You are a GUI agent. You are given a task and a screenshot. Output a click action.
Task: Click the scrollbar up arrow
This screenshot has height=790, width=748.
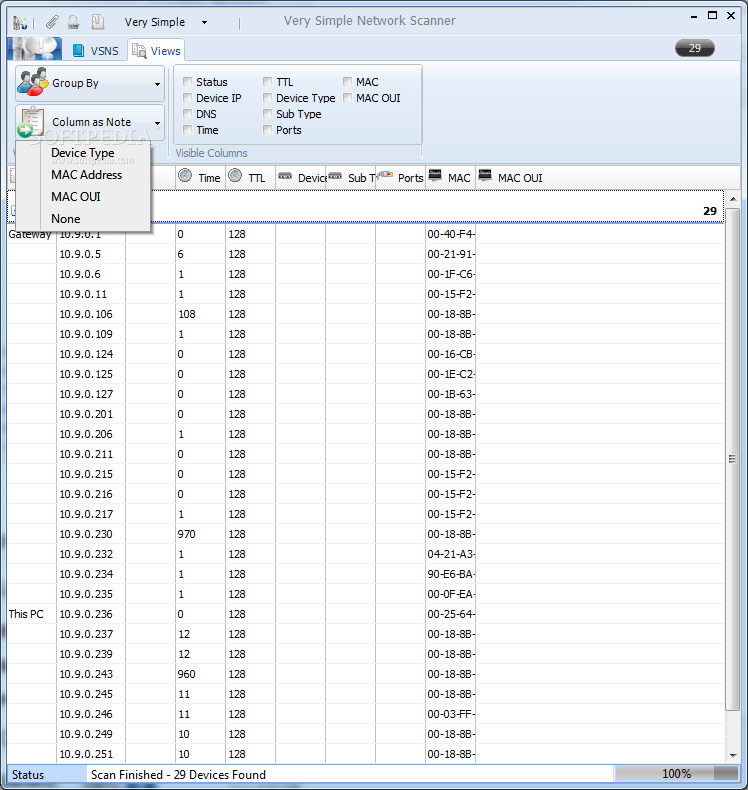[733, 200]
